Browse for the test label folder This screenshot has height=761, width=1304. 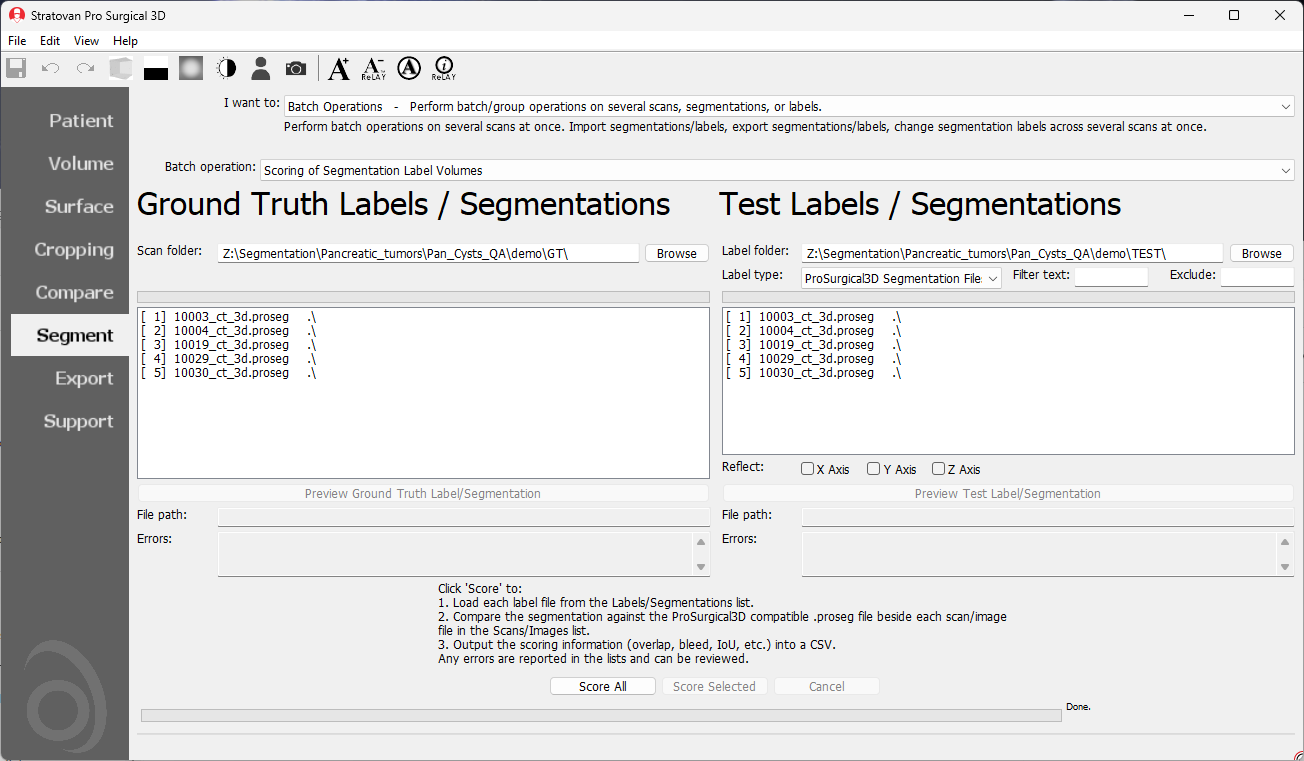pos(1261,253)
